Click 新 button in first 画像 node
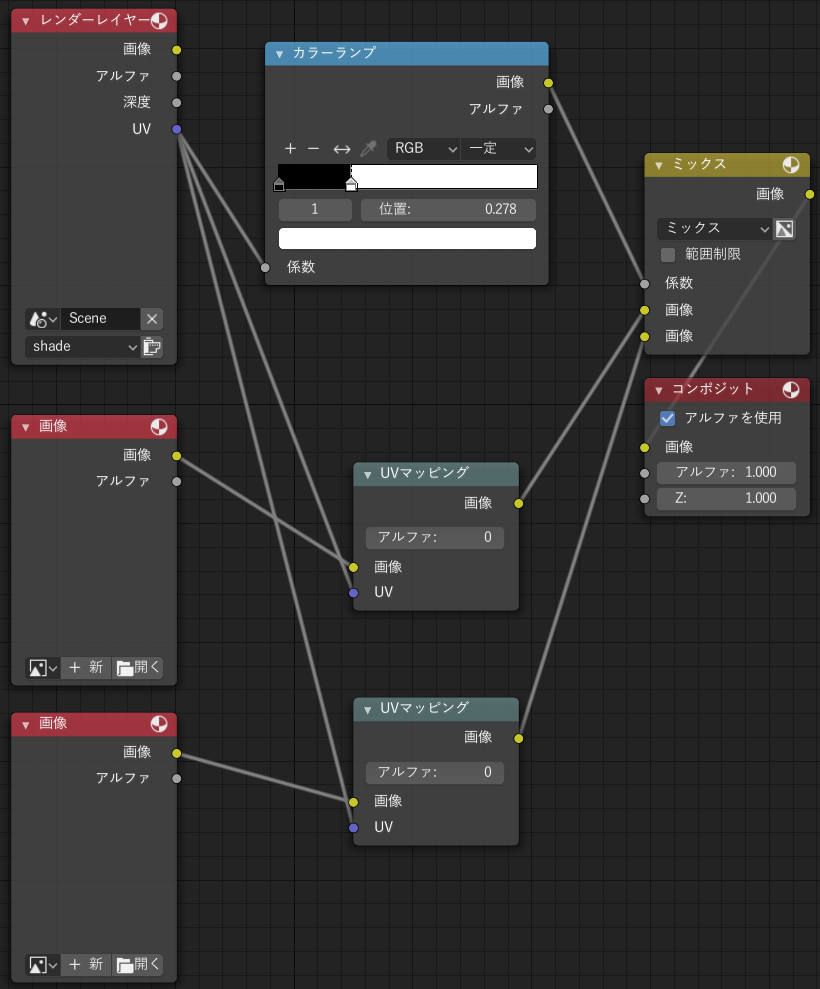The image size is (820, 989). point(86,667)
